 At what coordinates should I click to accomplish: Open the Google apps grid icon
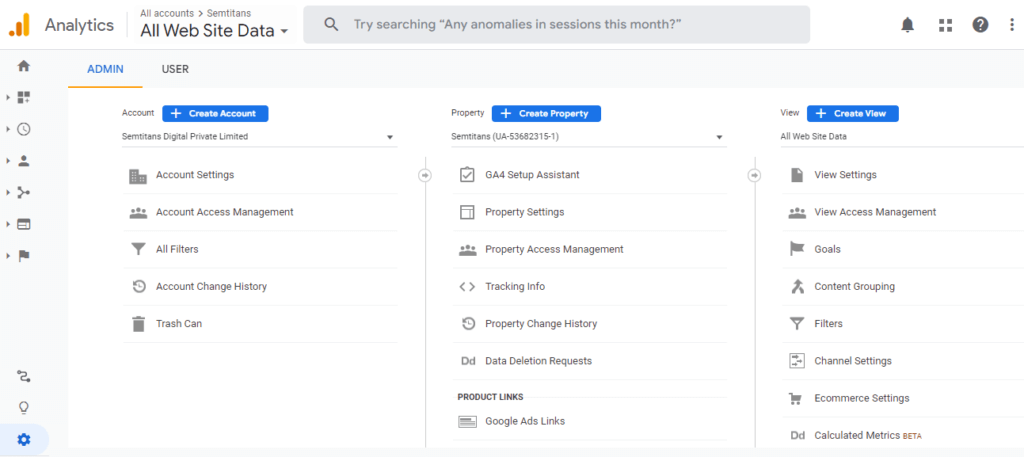(945, 25)
